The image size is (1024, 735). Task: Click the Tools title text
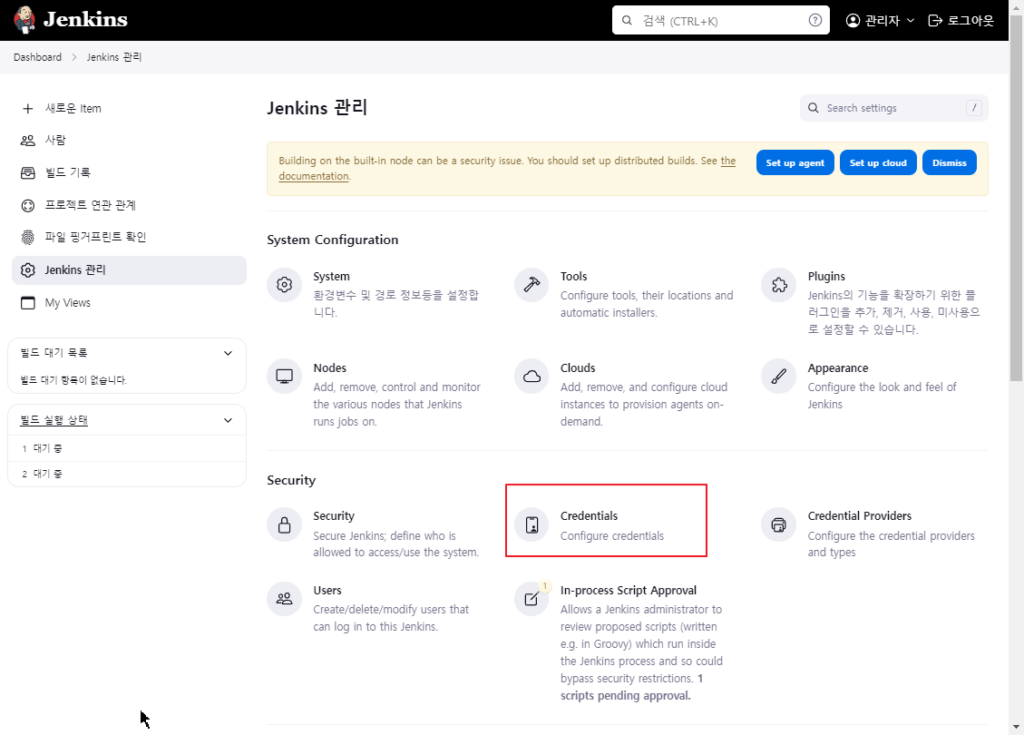click(x=573, y=276)
